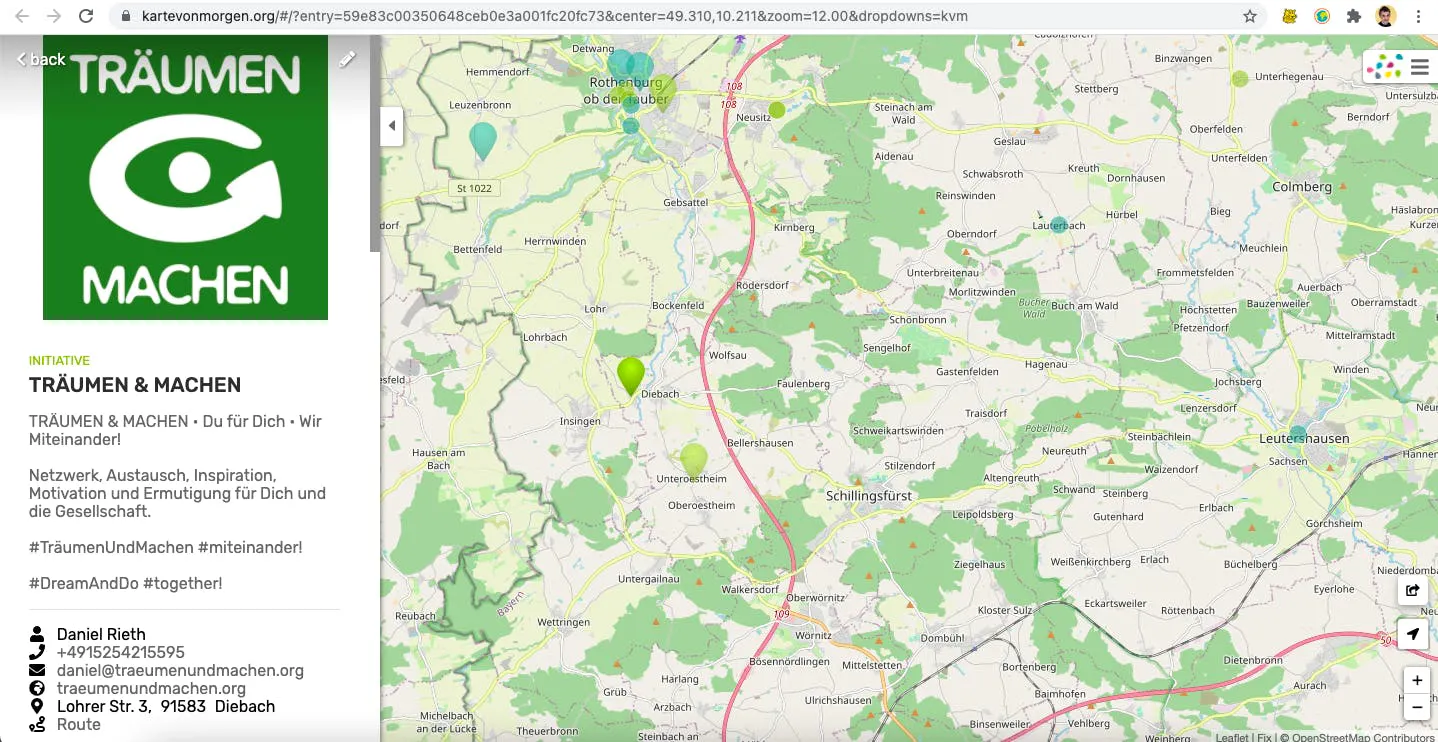Click the Colmberg map label
The height and width of the screenshot is (742, 1438).
1302,187
